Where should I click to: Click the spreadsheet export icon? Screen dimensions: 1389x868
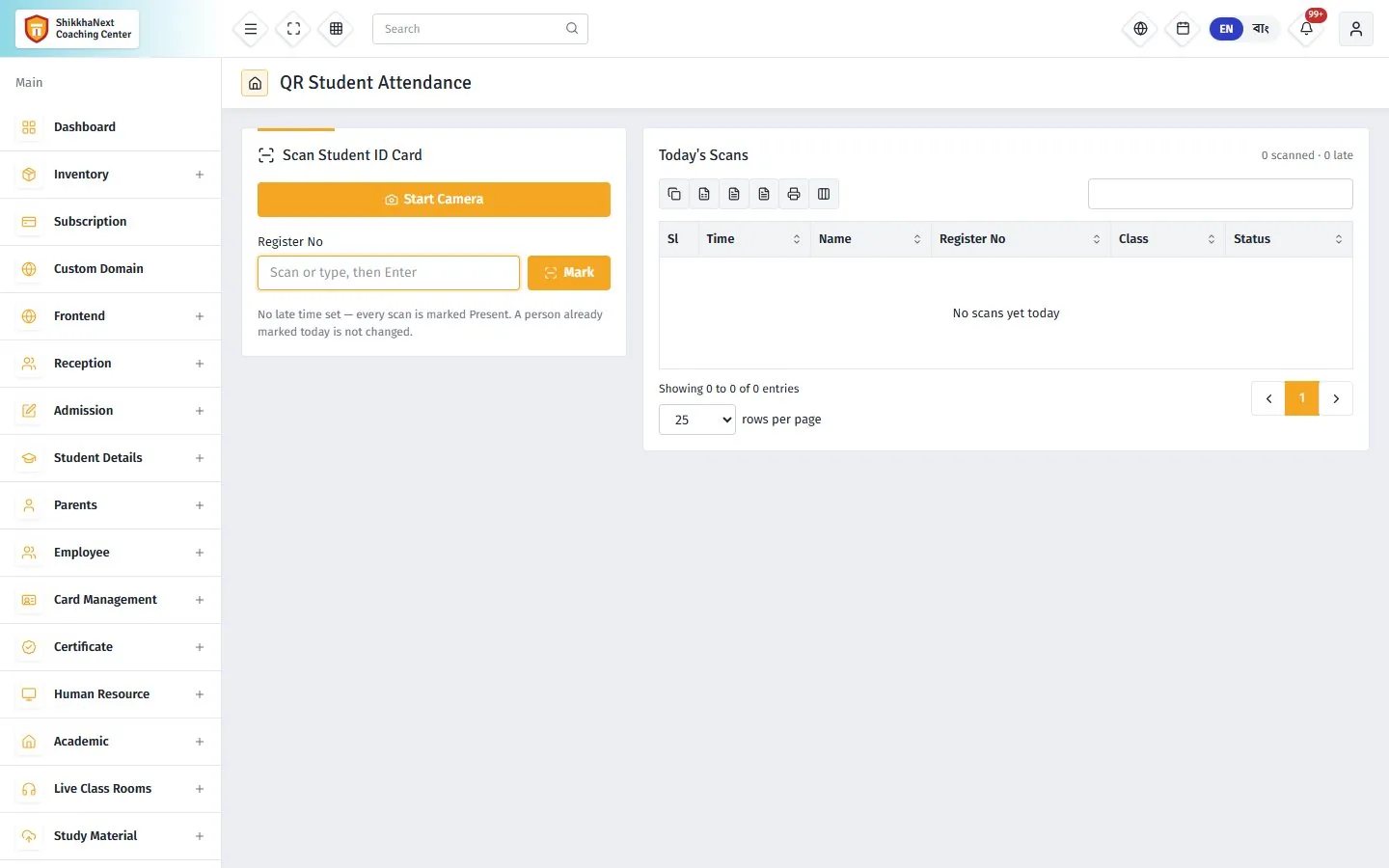coord(704,194)
